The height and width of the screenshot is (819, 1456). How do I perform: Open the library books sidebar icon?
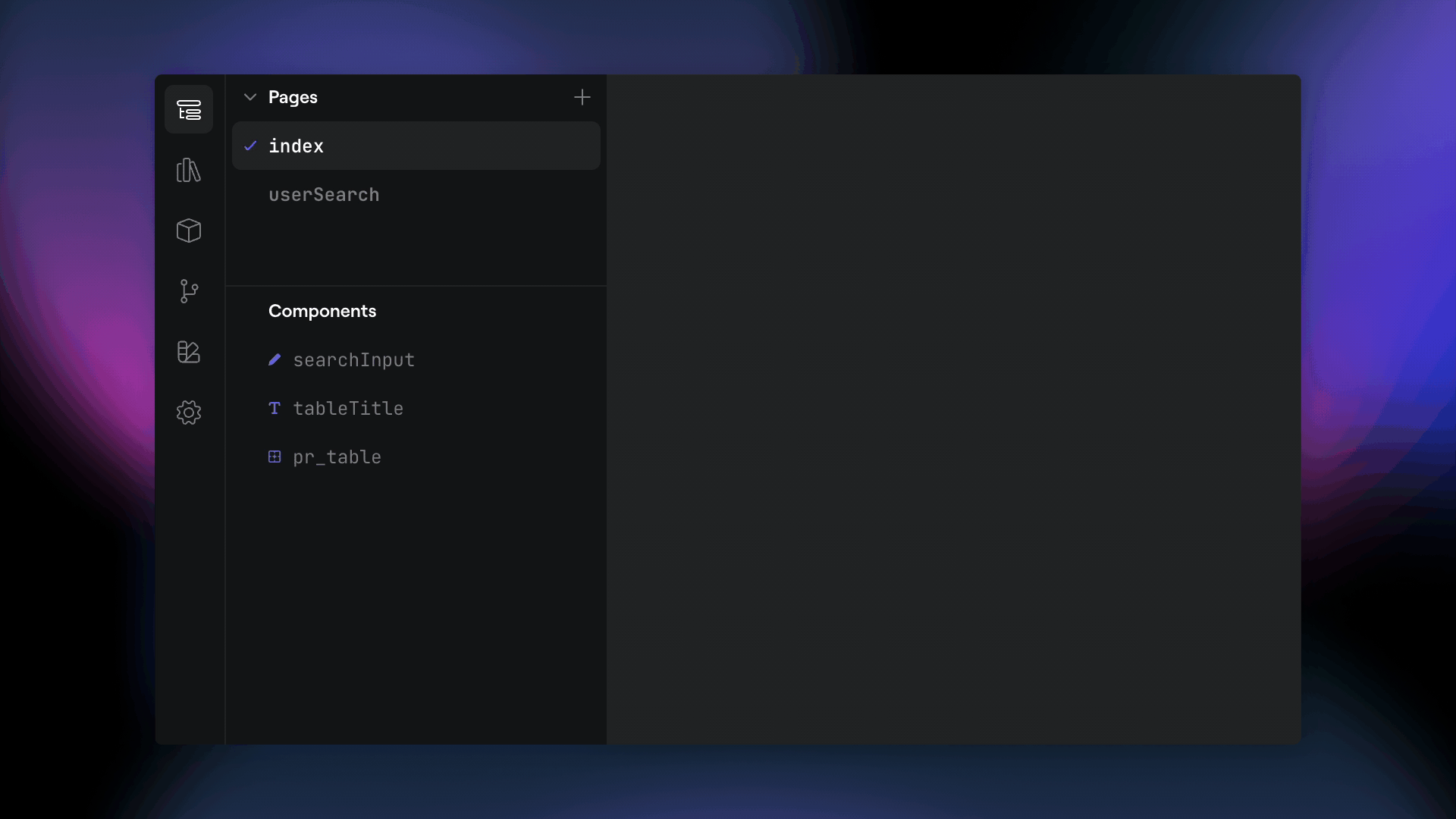(x=189, y=170)
